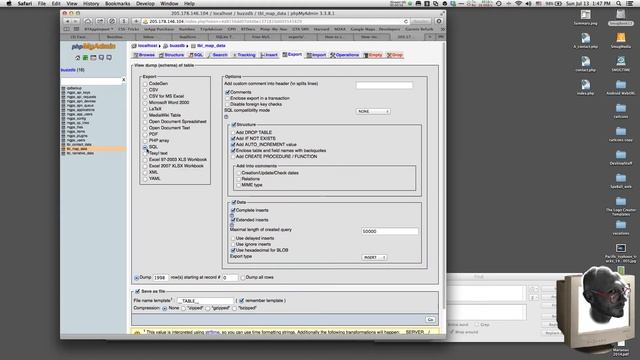Choose PDF export format
This screenshot has width=640, height=360.
point(145,134)
